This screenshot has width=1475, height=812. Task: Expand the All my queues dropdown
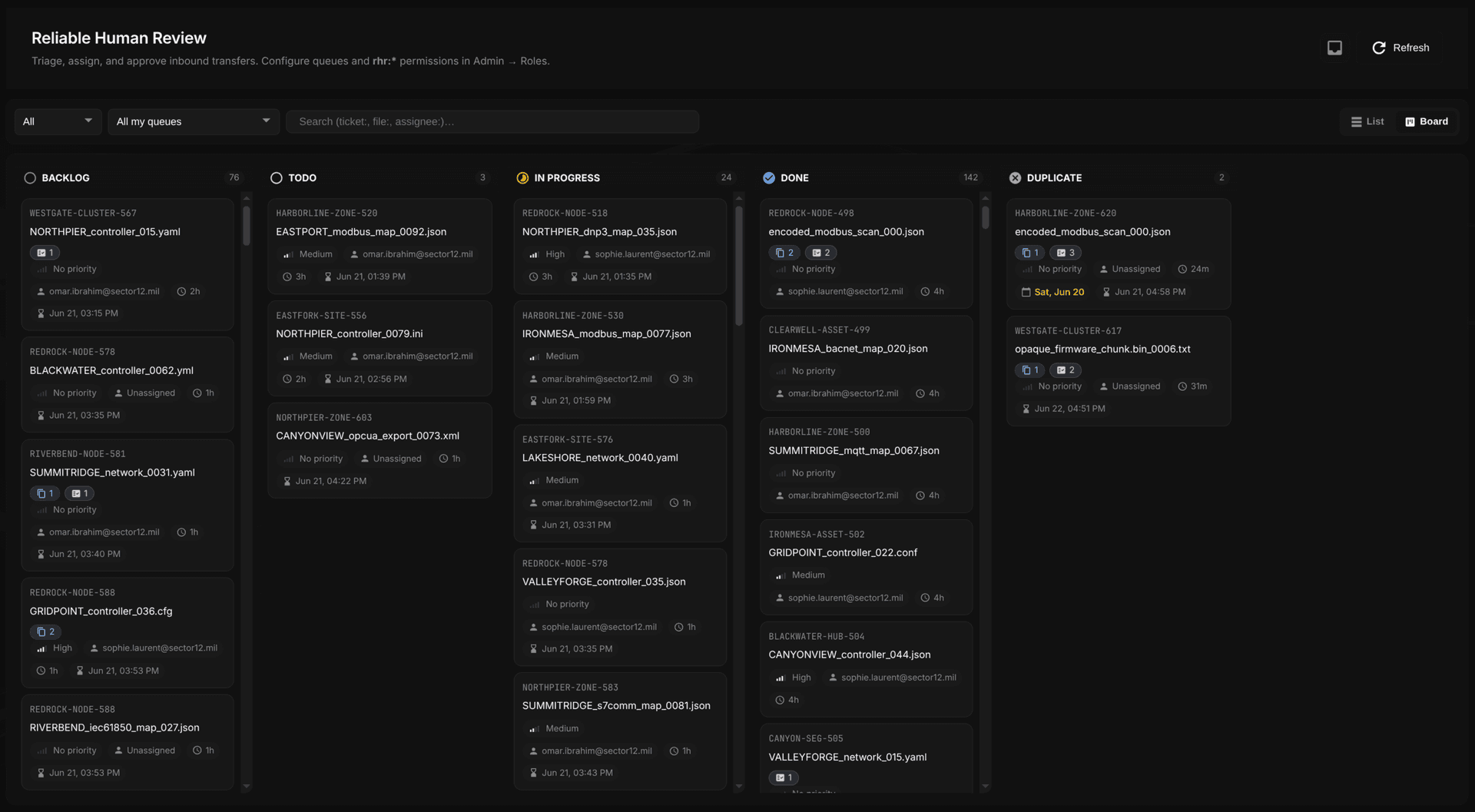point(193,121)
